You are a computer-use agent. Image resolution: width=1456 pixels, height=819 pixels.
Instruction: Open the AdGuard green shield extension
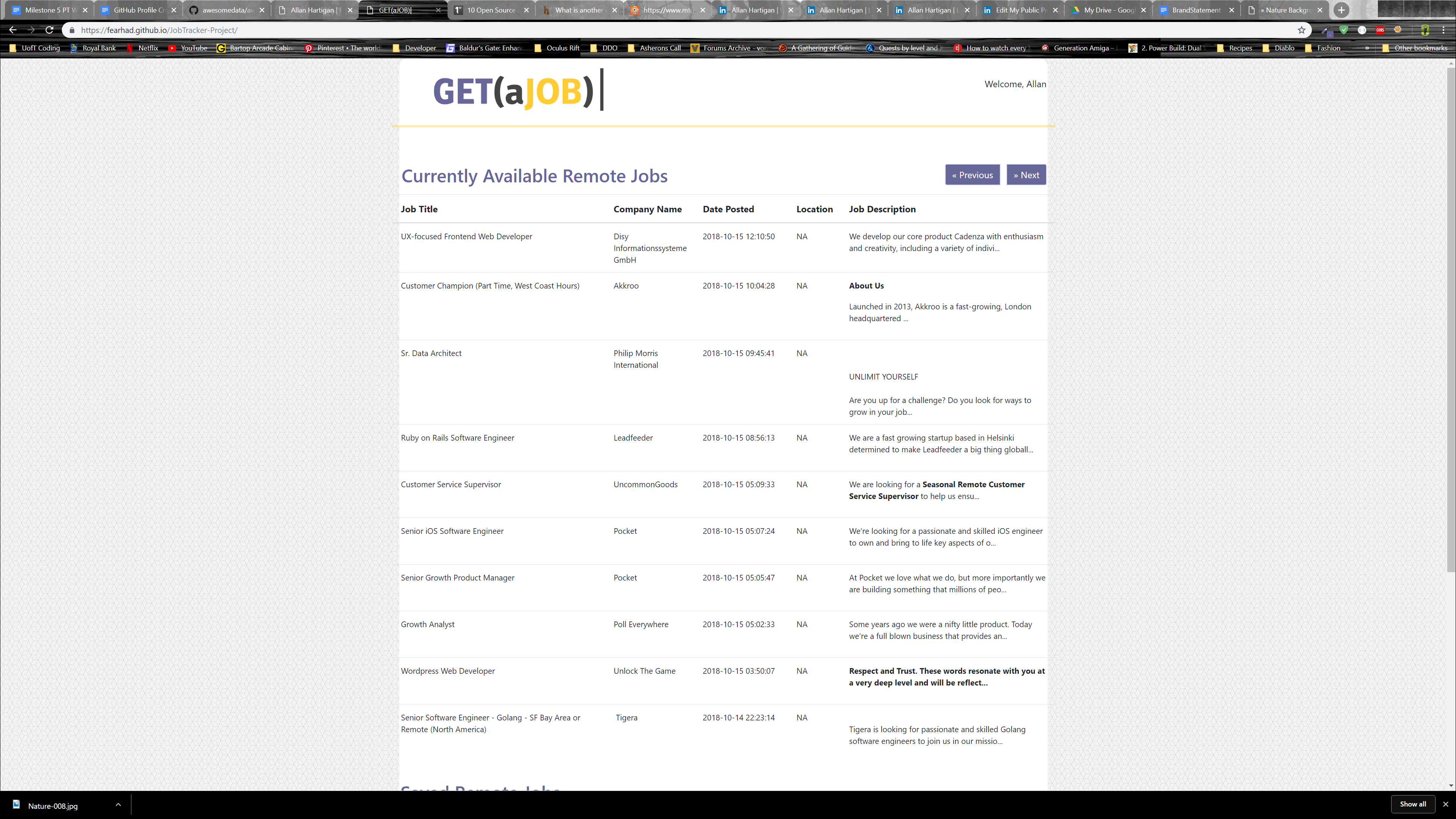[x=1344, y=30]
